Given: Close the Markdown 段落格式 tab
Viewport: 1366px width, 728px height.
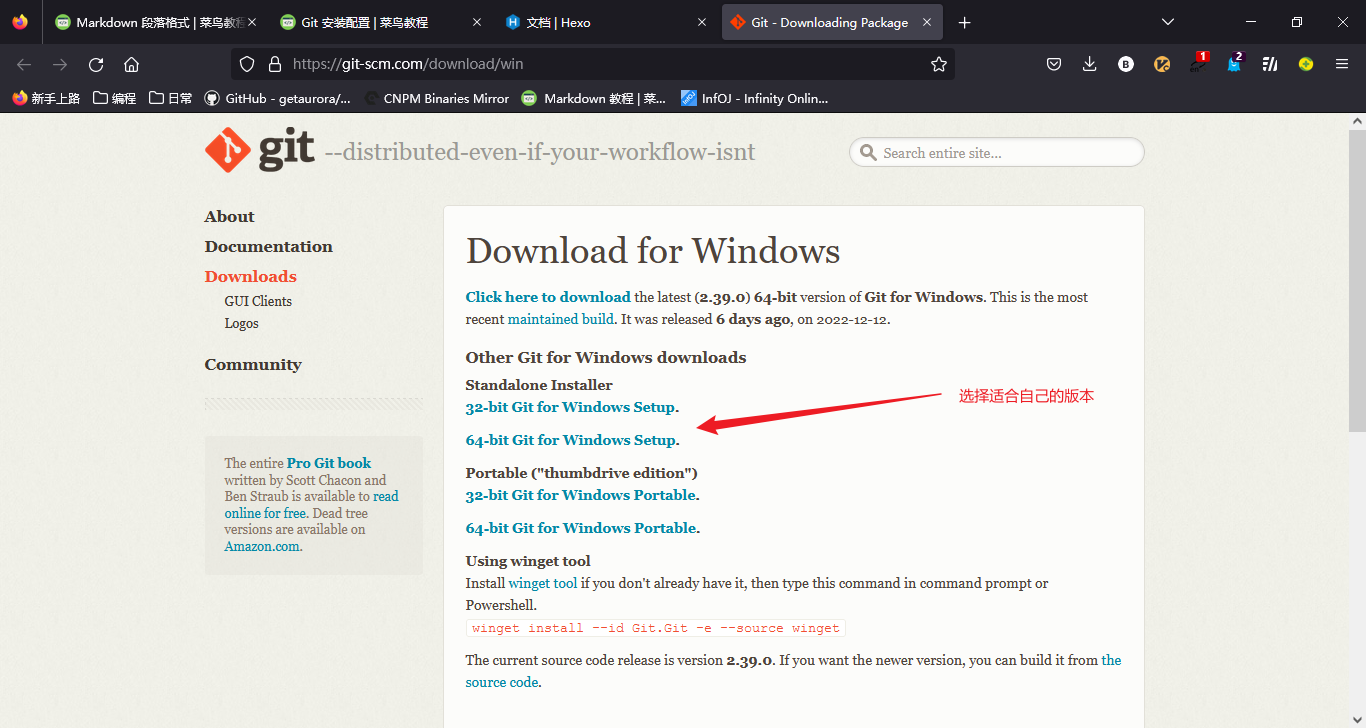Looking at the screenshot, I should pos(250,22).
